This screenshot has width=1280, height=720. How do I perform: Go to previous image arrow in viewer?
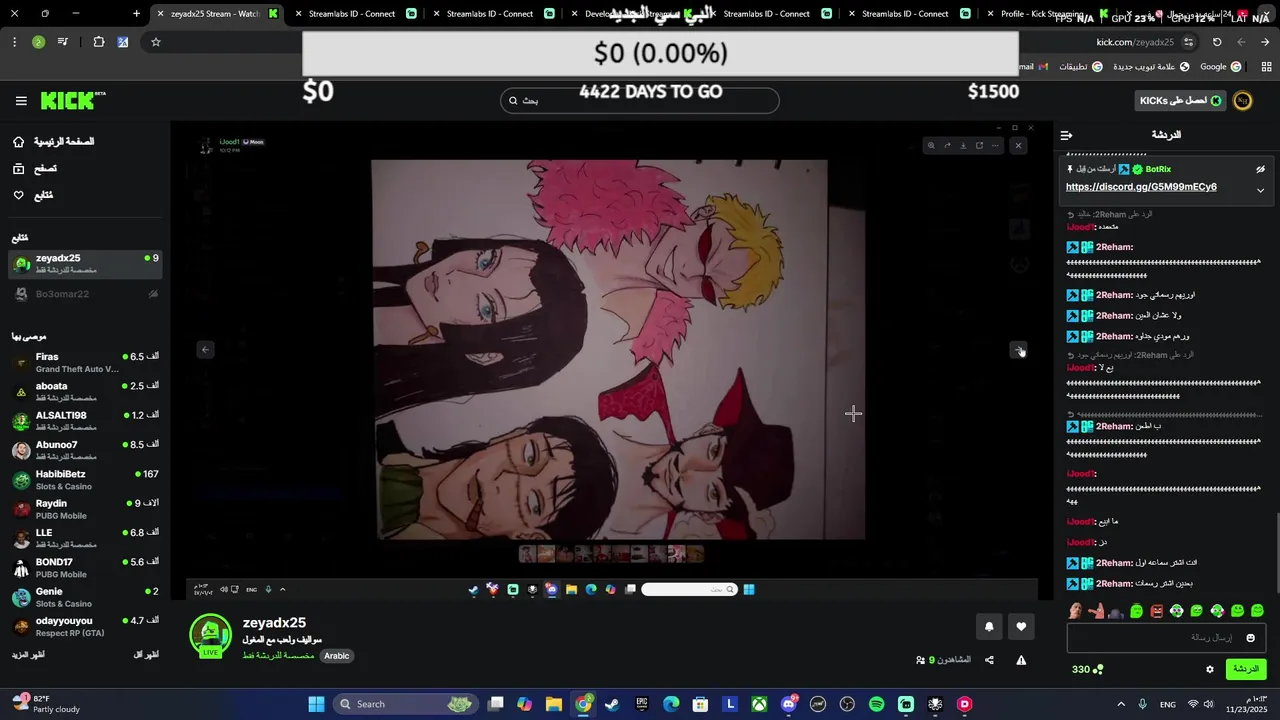click(205, 350)
